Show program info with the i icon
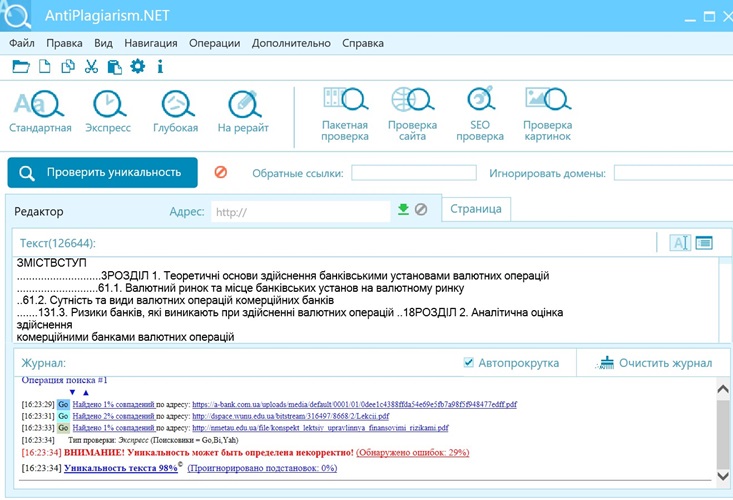Image resolution: width=733 pixels, height=500 pixels. pyautogui.click(x=160, y=66)
